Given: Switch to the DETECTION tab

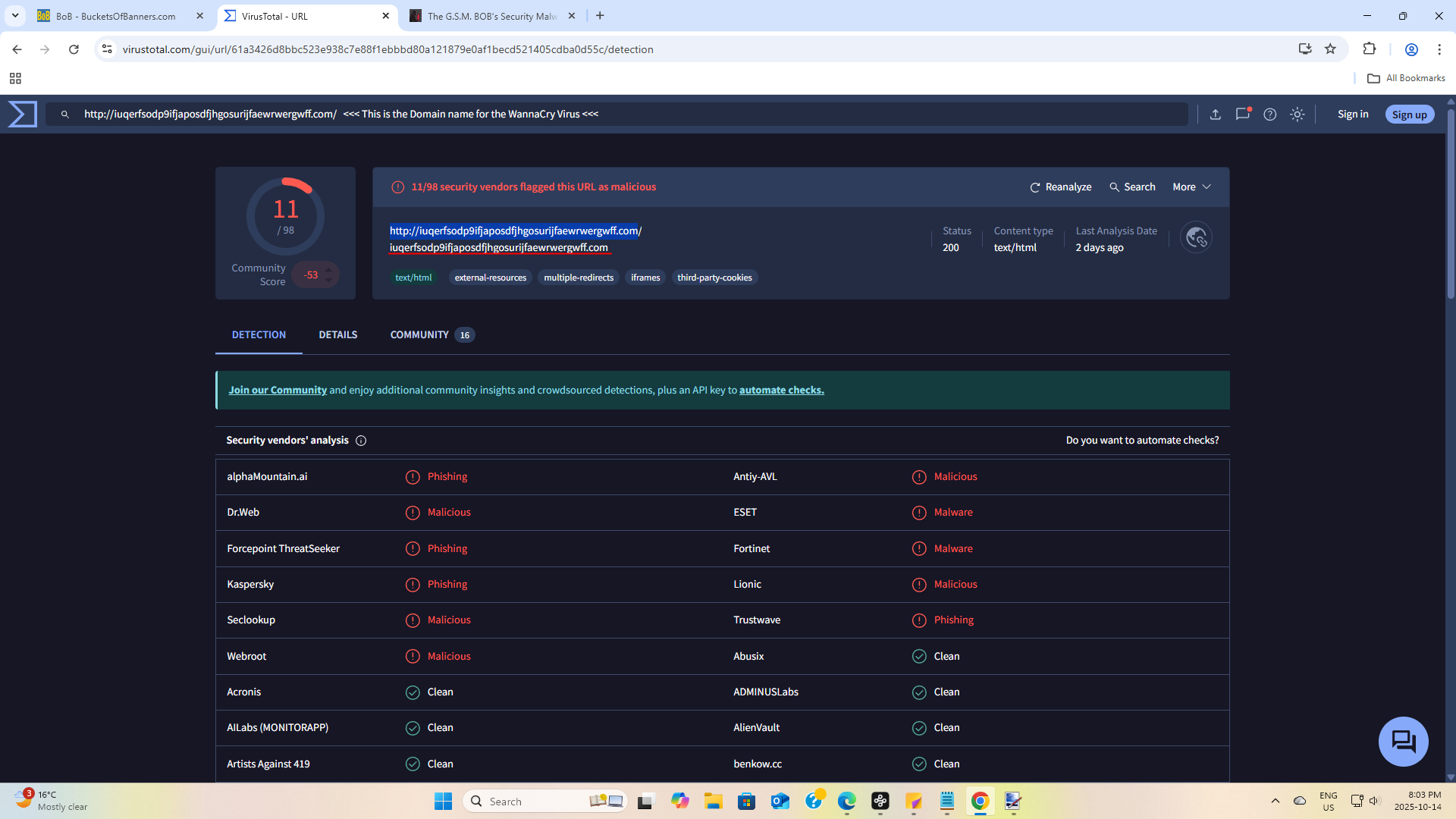Looking at the screenshot, I should coord(259,335).
